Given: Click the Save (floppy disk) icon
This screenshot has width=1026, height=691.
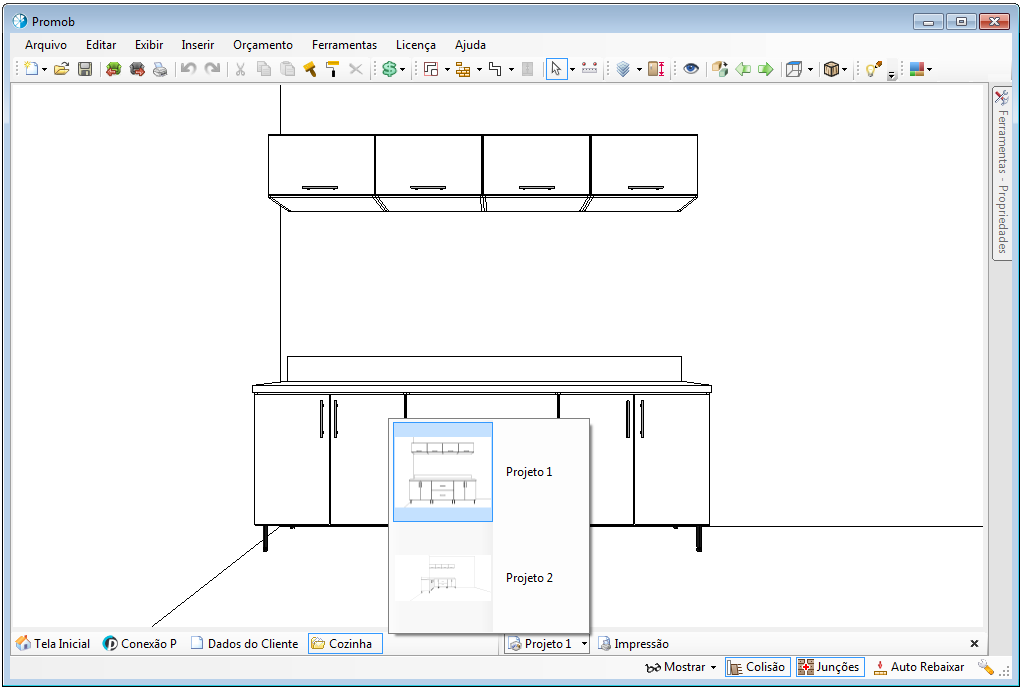Looking at the screenshot, I should click(85, 69).
